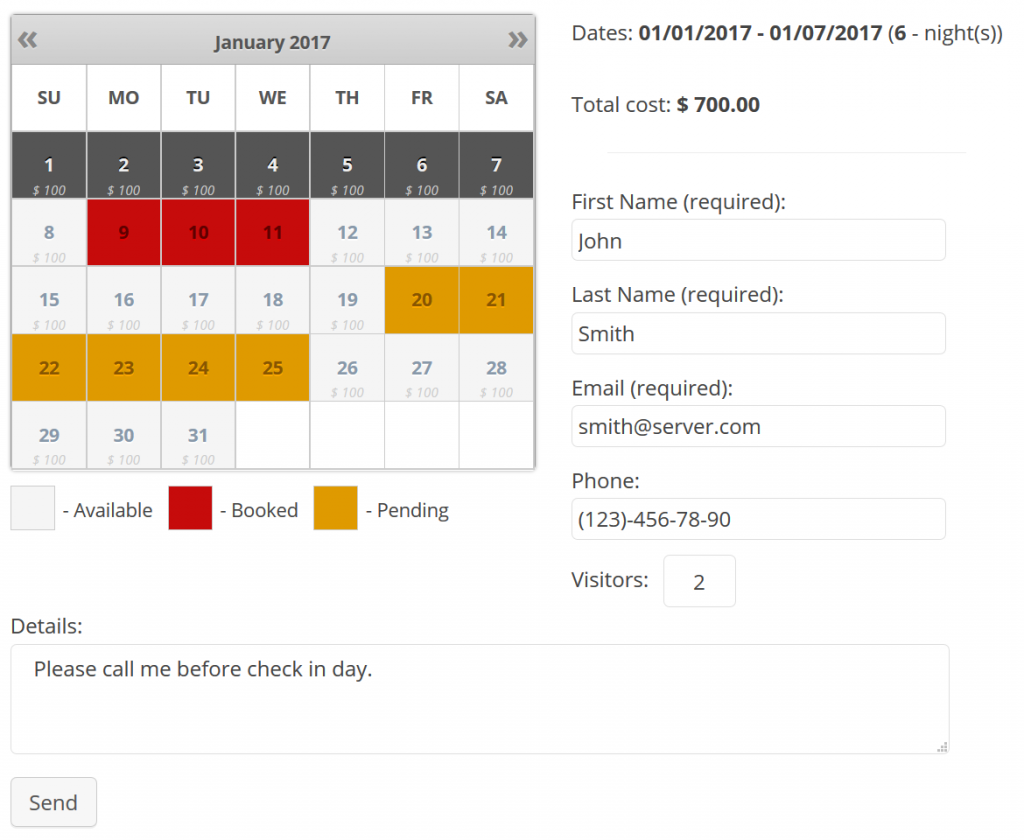Screen dimensions: 1024x840
Task: Select the Last Name field with Smith
Action: (758, 333)
